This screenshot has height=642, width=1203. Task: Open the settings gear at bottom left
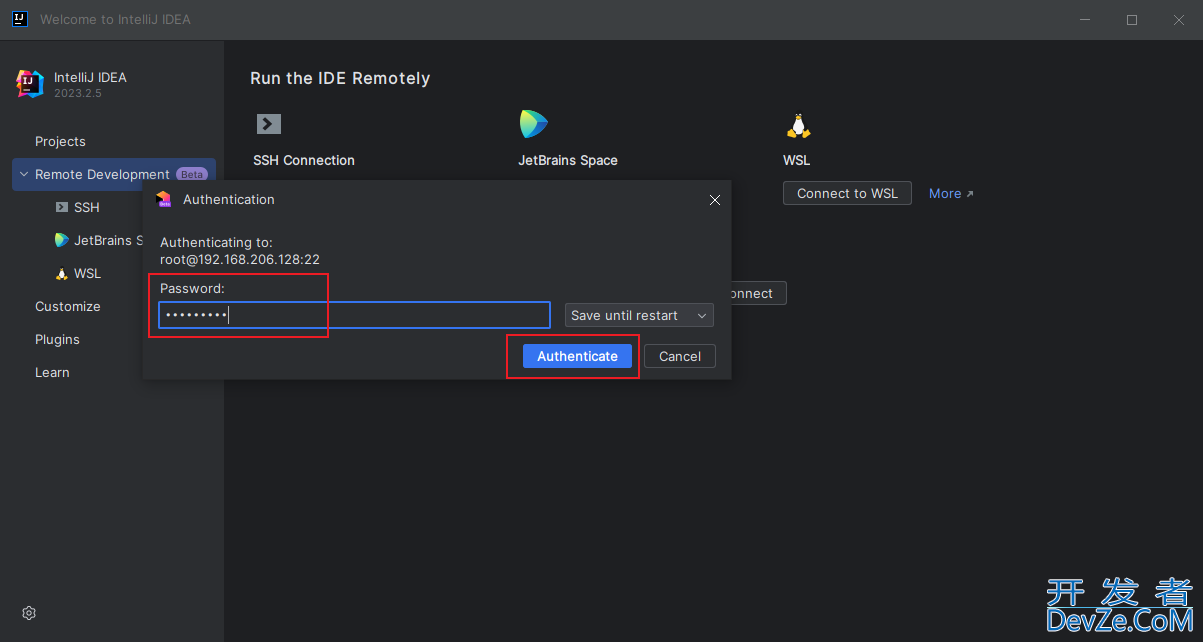[x=29, y=613]
